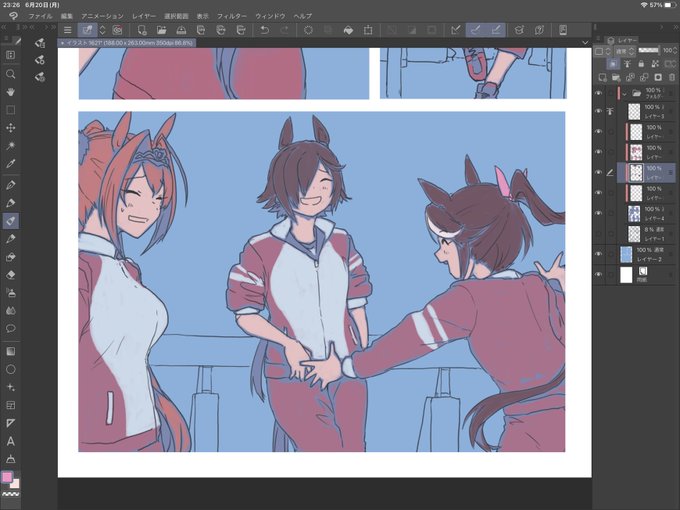Select the Zoom magnifier tool
This screenshot has width=680, height=510.
[10, 74]
